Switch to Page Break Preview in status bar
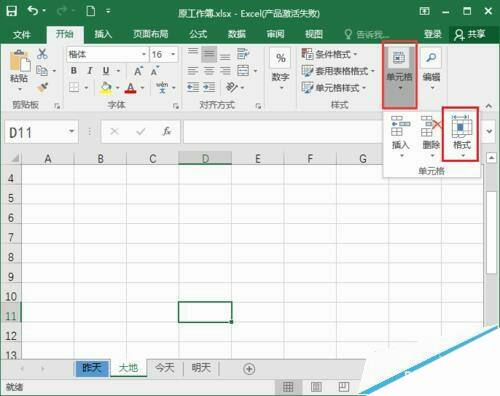 click(x=344, y=387)
